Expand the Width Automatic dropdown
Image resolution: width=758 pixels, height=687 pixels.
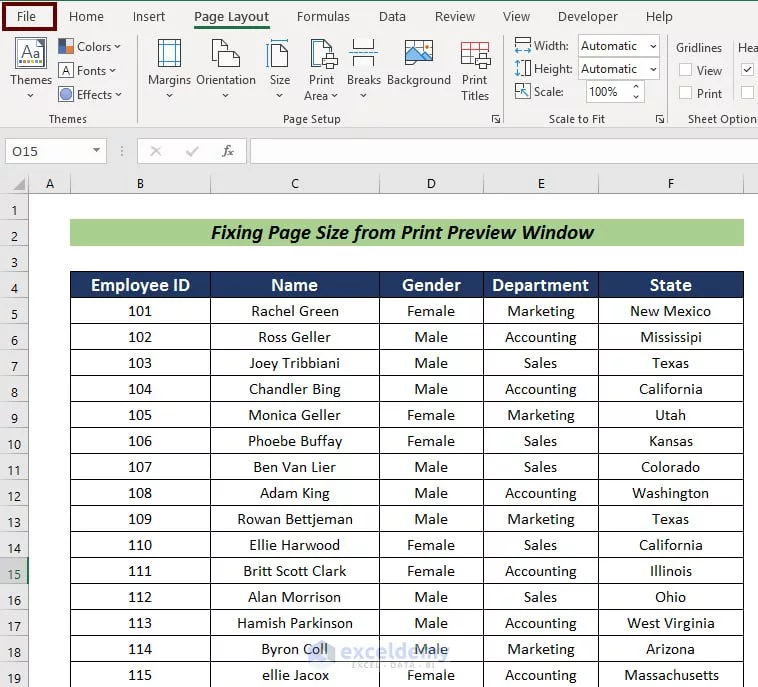click(652, 46)
